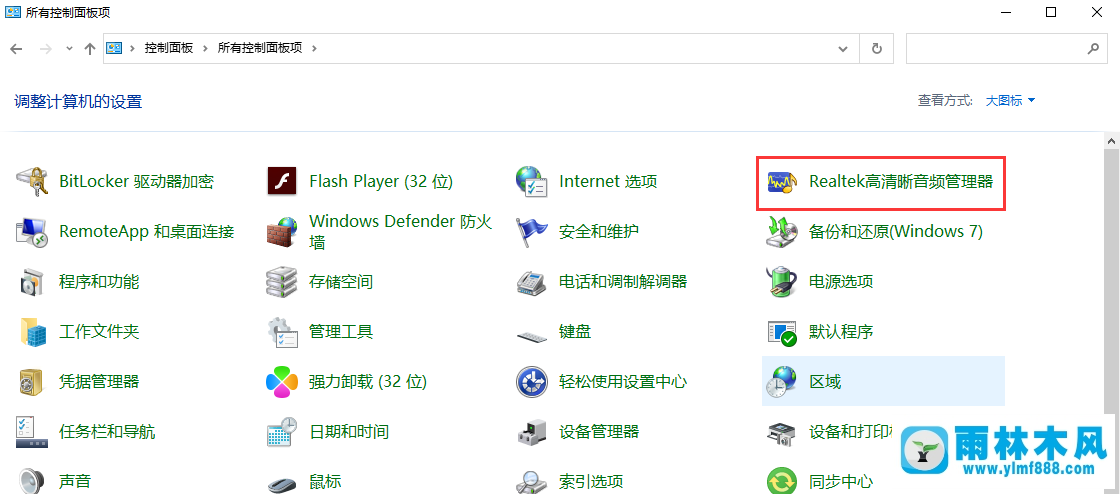Open the 默认程序 icon
This screenshot has width=1120, height=494.
[781, 333]
